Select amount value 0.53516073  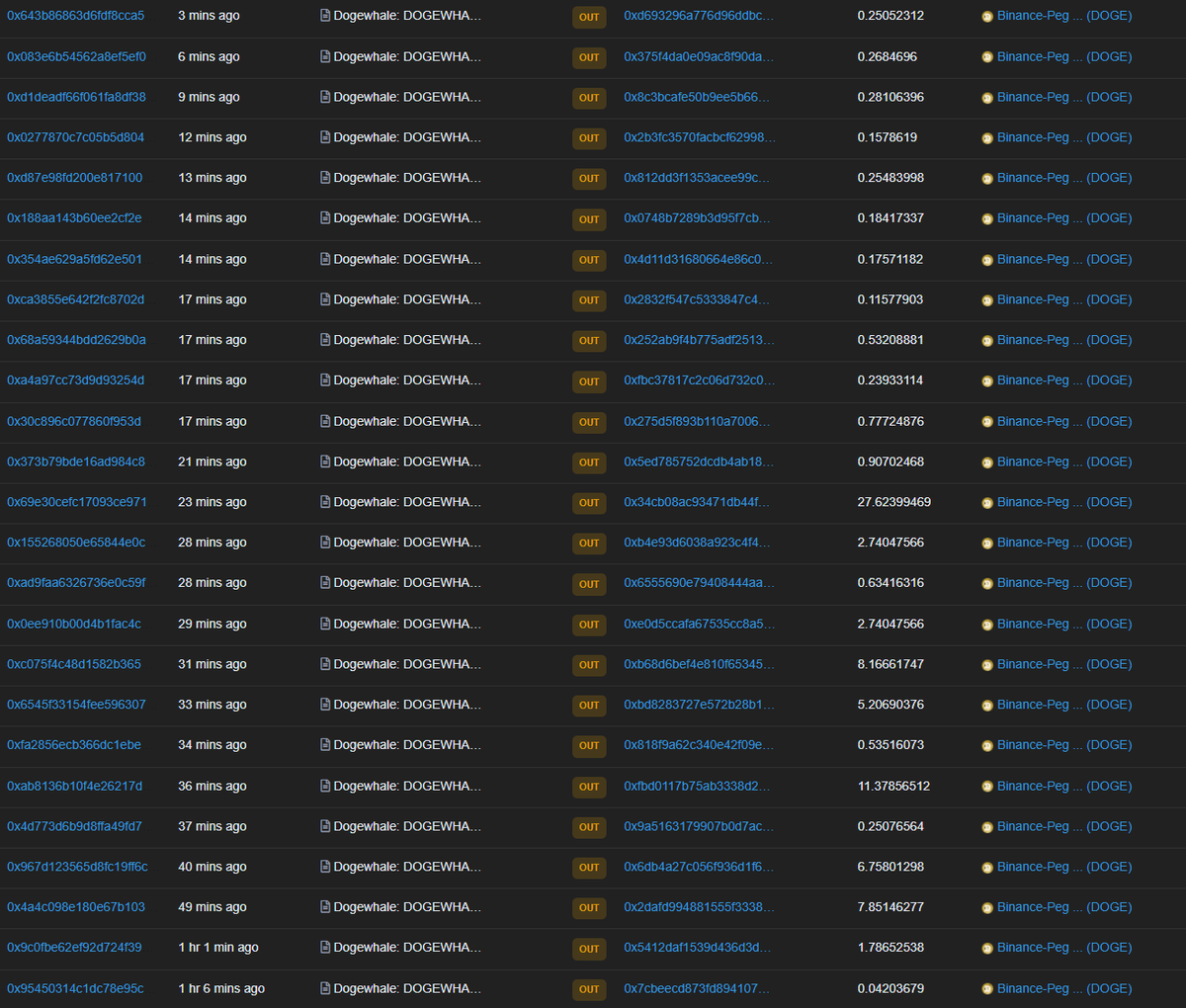tap(890, 745)
